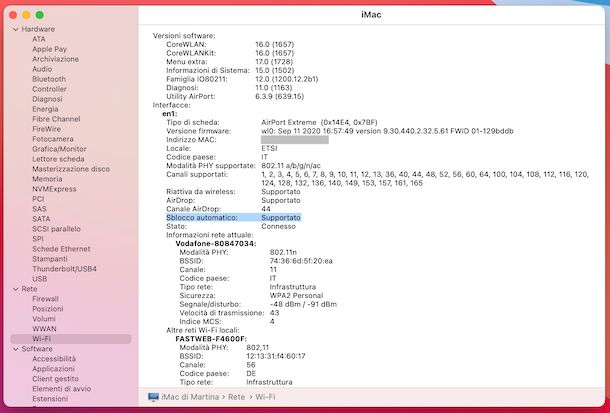Viewport: 610px width, 413px height.
Task: Select Posizioni under Rete
Action: coord(48,309)
